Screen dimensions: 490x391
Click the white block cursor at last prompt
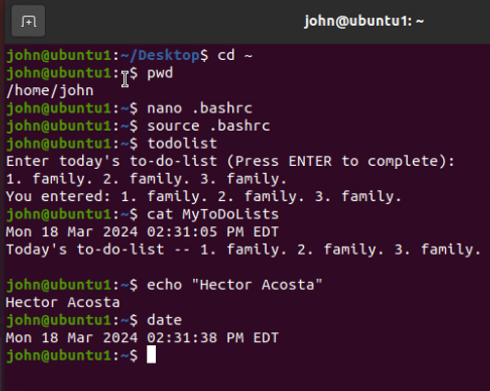[x=151, y=354]
